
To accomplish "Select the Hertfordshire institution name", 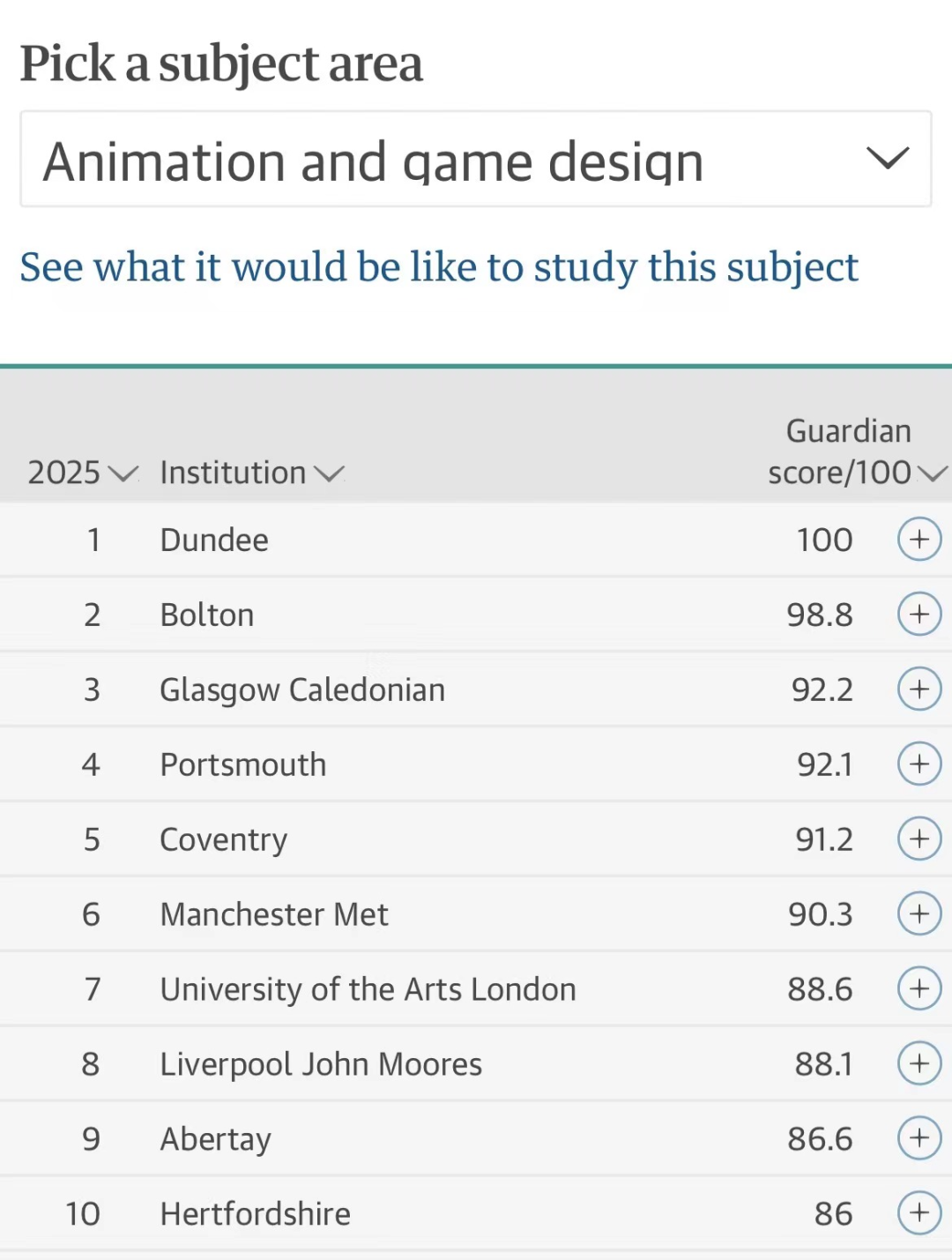I will coord(256,1214).
